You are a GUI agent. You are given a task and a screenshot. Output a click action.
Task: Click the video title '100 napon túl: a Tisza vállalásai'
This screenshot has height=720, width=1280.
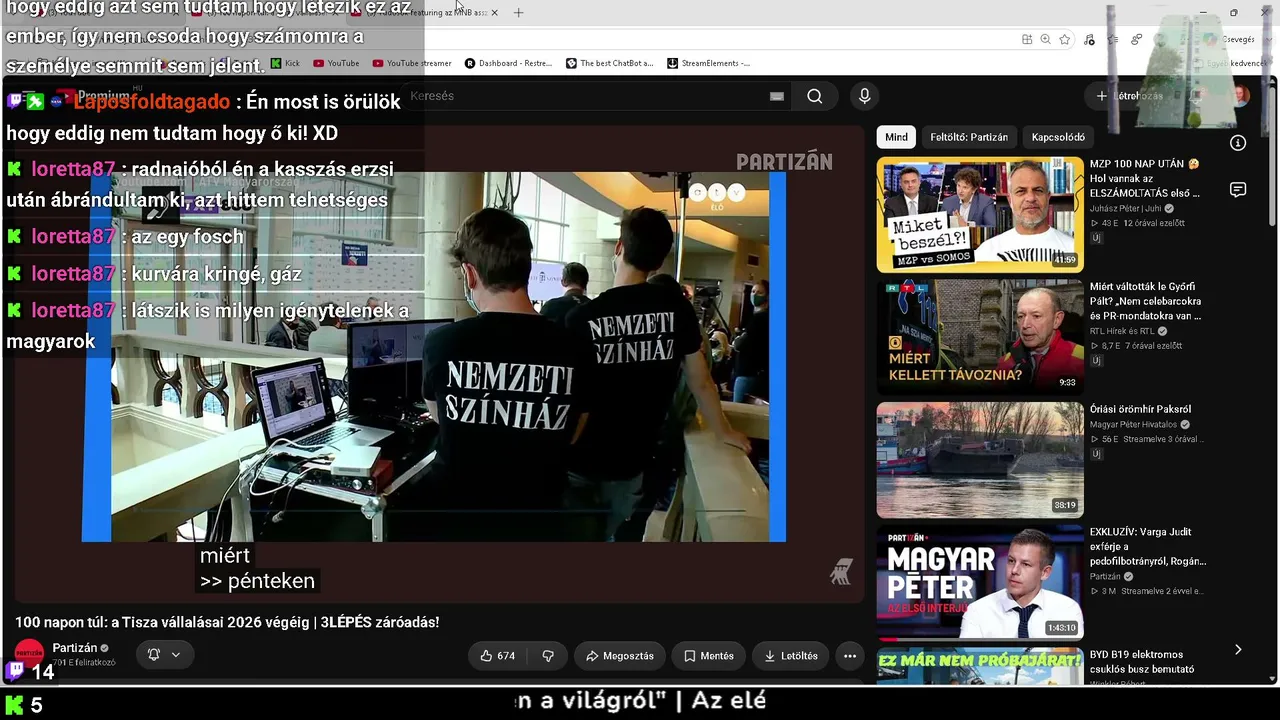tap(227, 622)
